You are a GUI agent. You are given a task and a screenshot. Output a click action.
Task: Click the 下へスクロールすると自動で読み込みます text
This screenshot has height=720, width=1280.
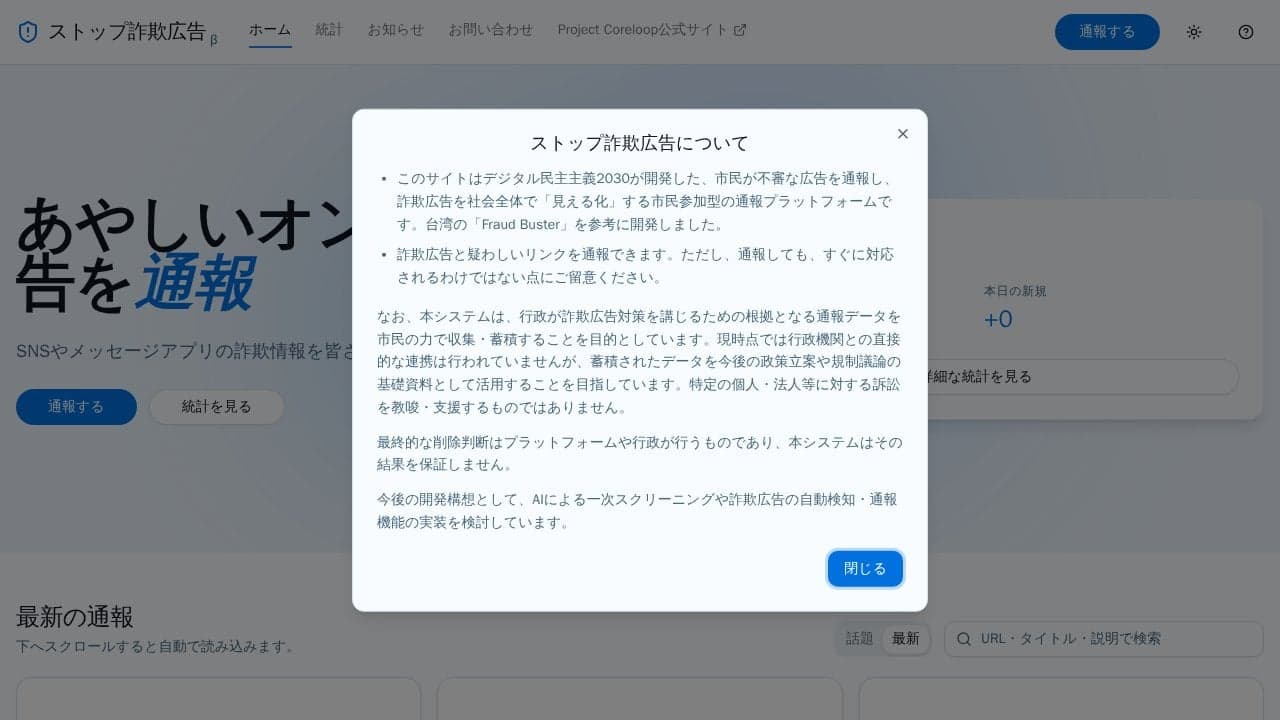click(156, 647)
